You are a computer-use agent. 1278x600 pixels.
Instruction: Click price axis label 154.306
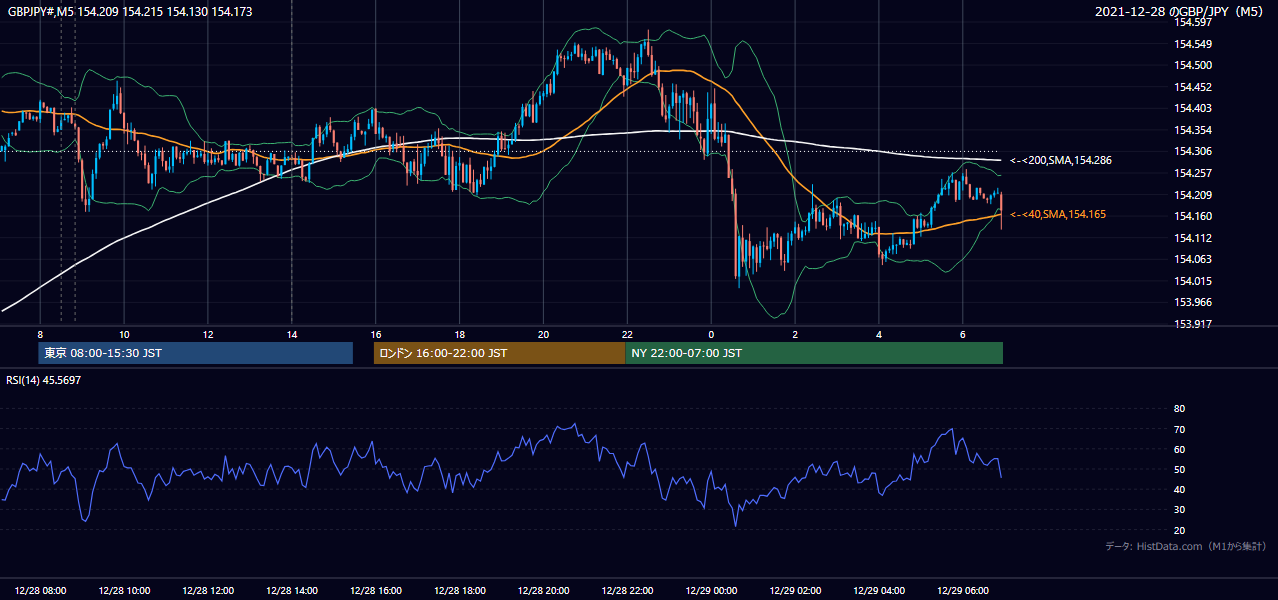[x=1194, y=152]
